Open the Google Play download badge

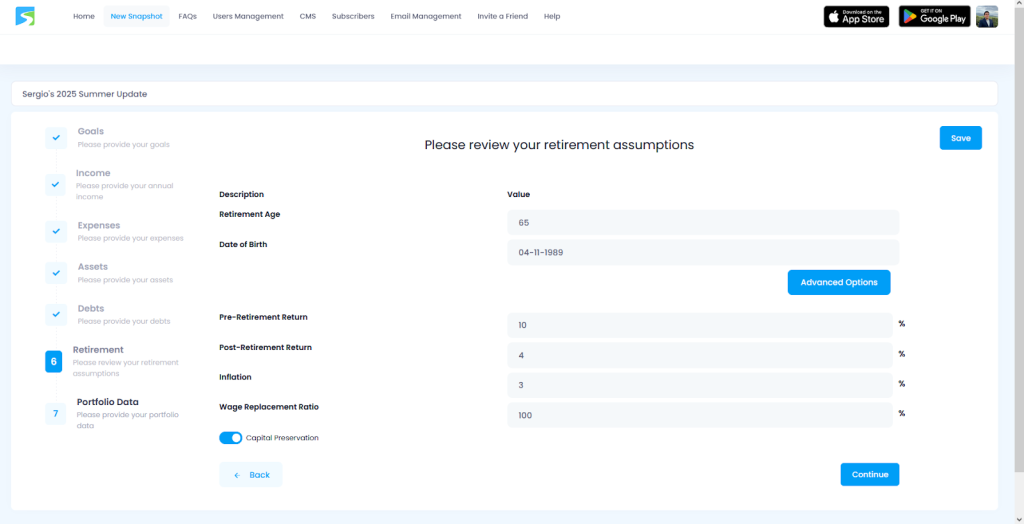pyautogui.click(x=934, y=16)
